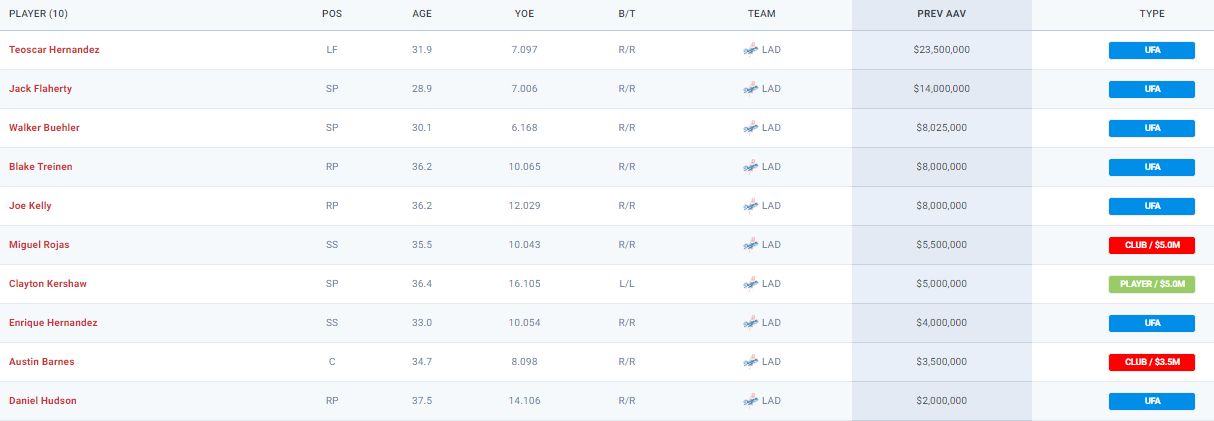The height and width of the screenshot is (421, 1214).
Task: Click the red CLUB / $5.0M badge
Action: (1152, 245)
